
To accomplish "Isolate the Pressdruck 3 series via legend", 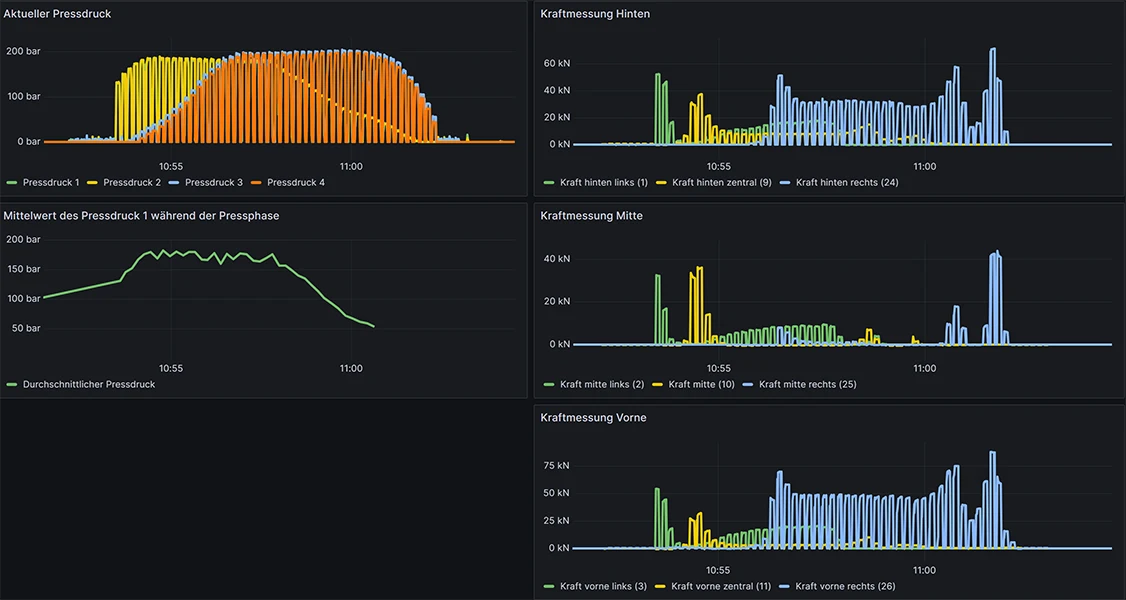I will coord(213,183).
